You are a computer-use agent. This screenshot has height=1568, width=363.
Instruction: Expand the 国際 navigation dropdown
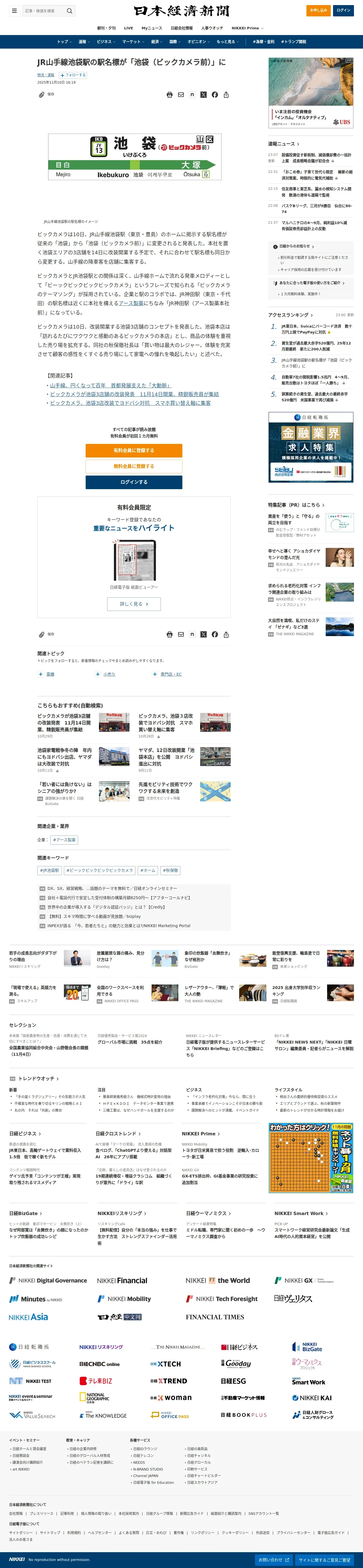175,42
